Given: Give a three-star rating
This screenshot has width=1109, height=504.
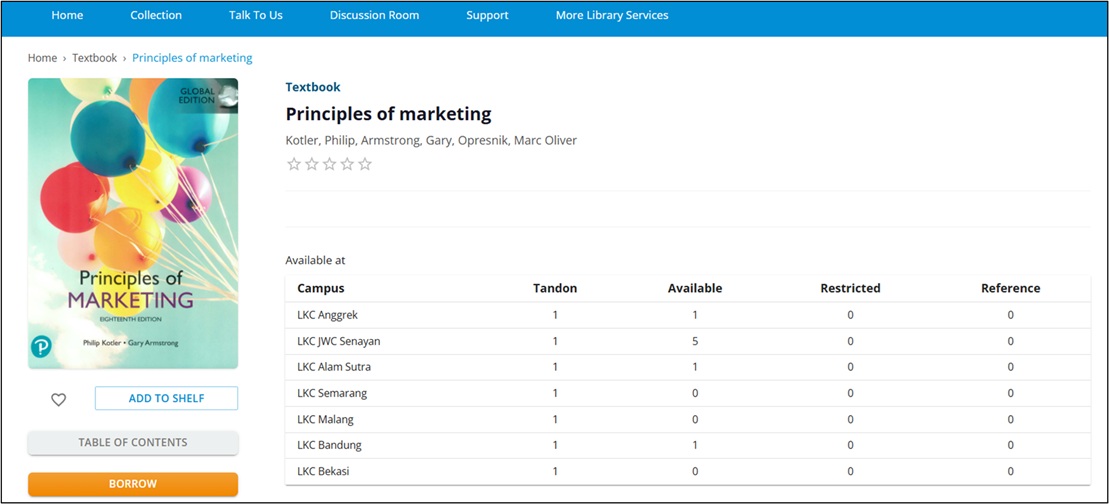Looking at the screenshot, I should 329,164.
